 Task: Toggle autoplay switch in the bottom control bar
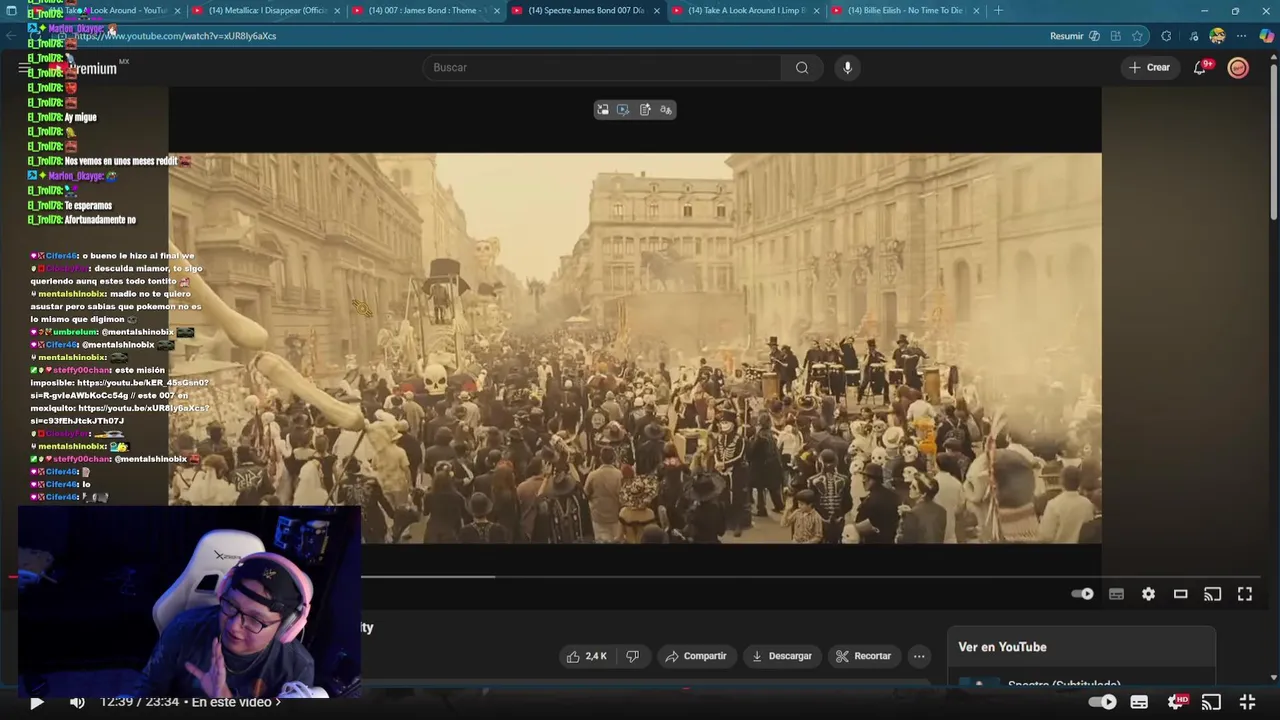tap(1102, 702)
